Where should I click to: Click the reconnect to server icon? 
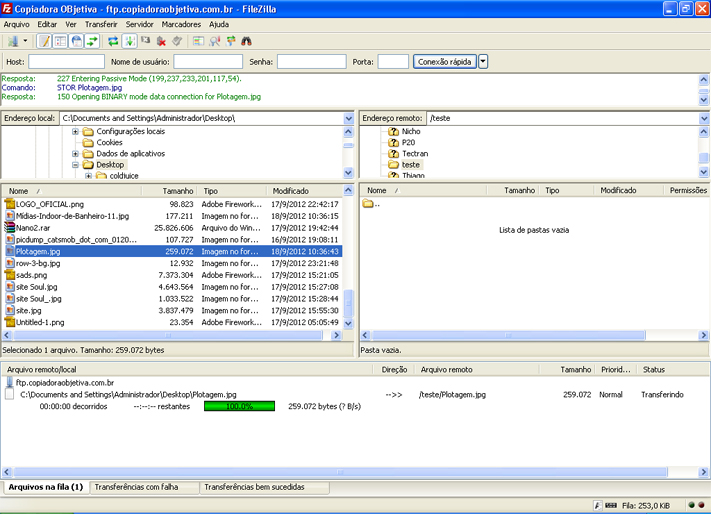click(x=177, y=41)
